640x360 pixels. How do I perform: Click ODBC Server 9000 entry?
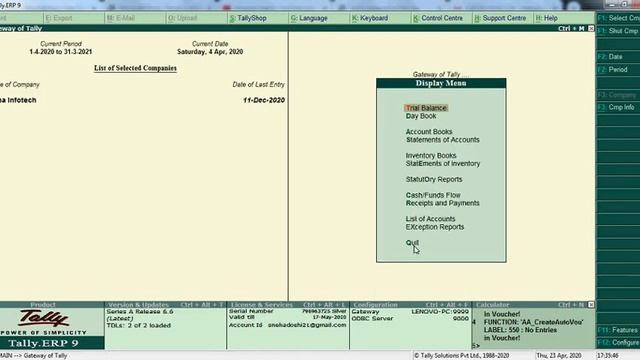(410, 318)
